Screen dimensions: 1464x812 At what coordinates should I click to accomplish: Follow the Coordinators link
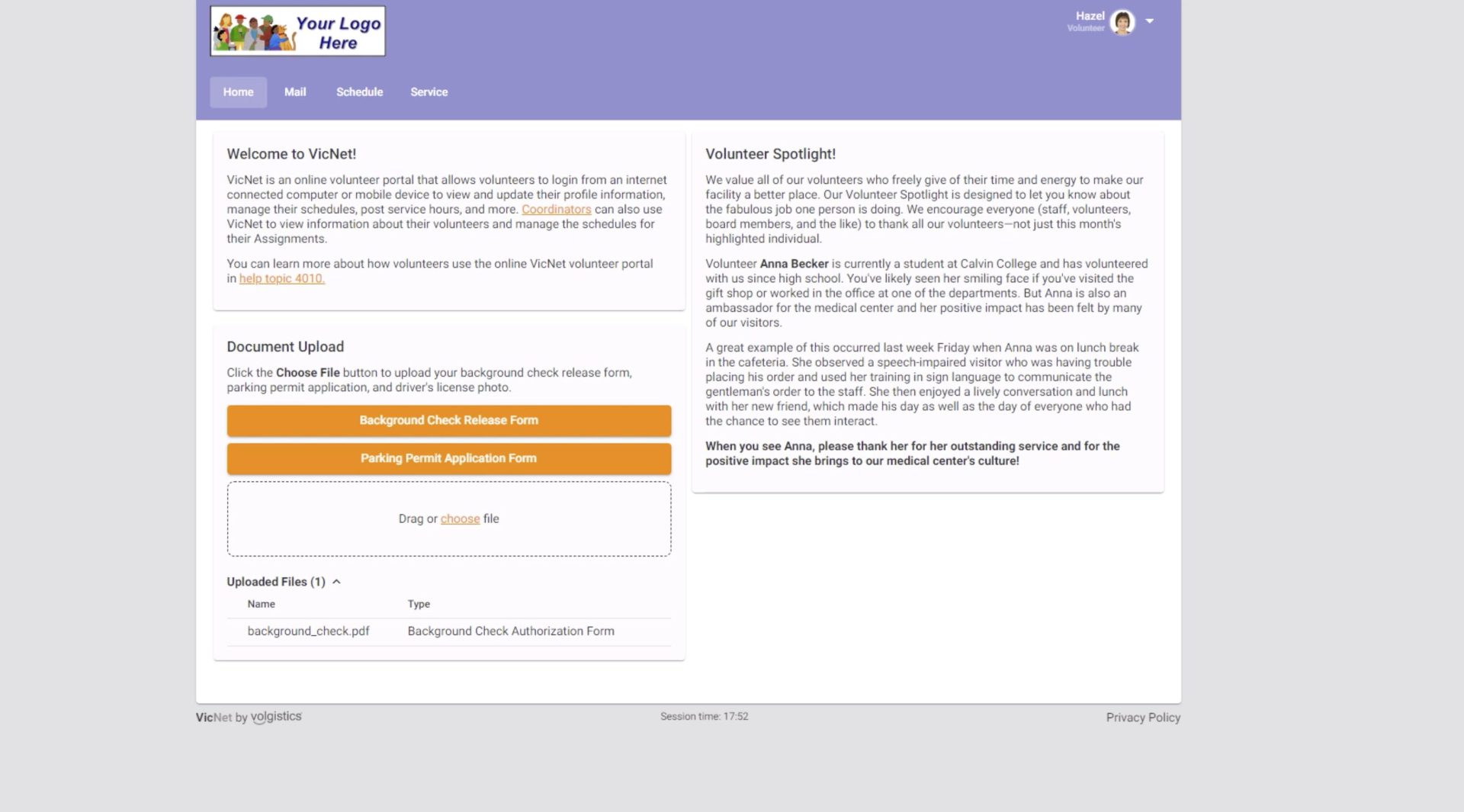[x=556, y=210]
